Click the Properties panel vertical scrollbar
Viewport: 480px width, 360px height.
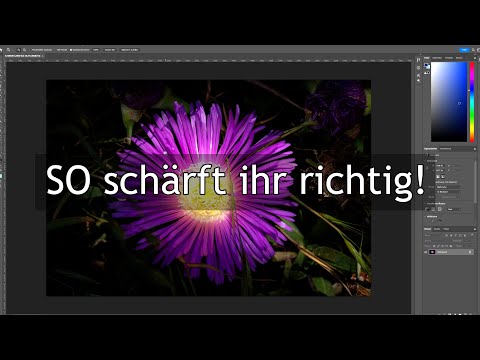[475, 182]
